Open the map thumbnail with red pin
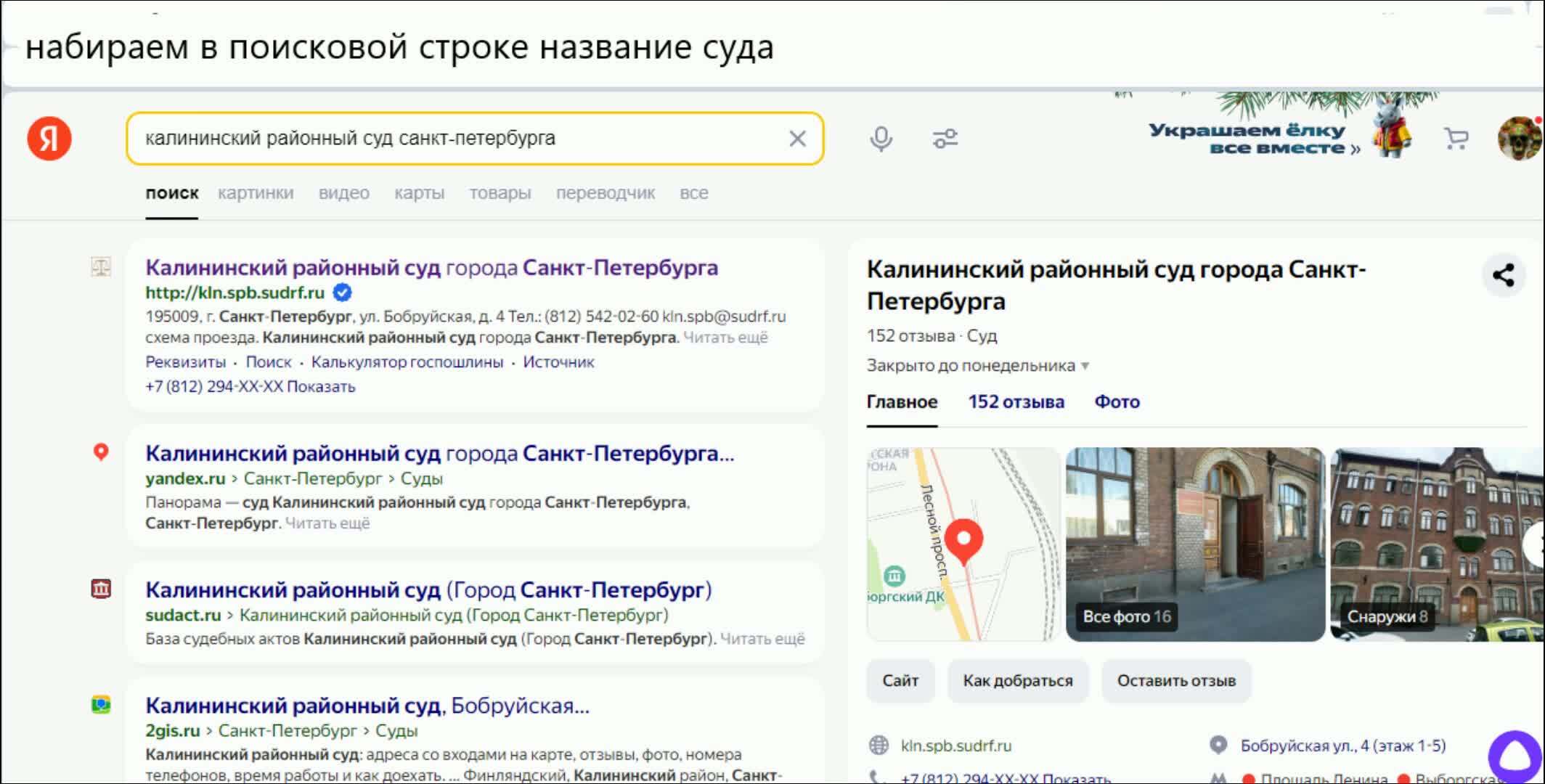The height and width of the screenshot is (784, 1545). coord(963,544)
